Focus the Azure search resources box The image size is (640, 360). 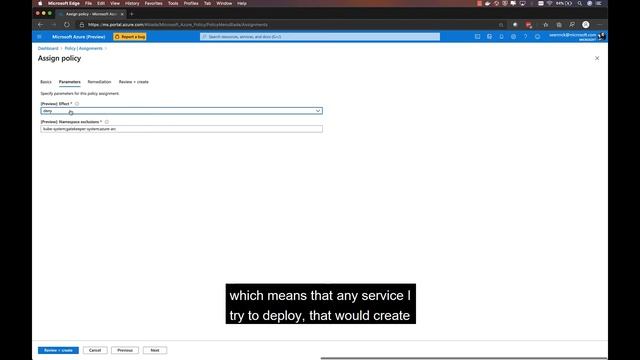click(320, 37)
